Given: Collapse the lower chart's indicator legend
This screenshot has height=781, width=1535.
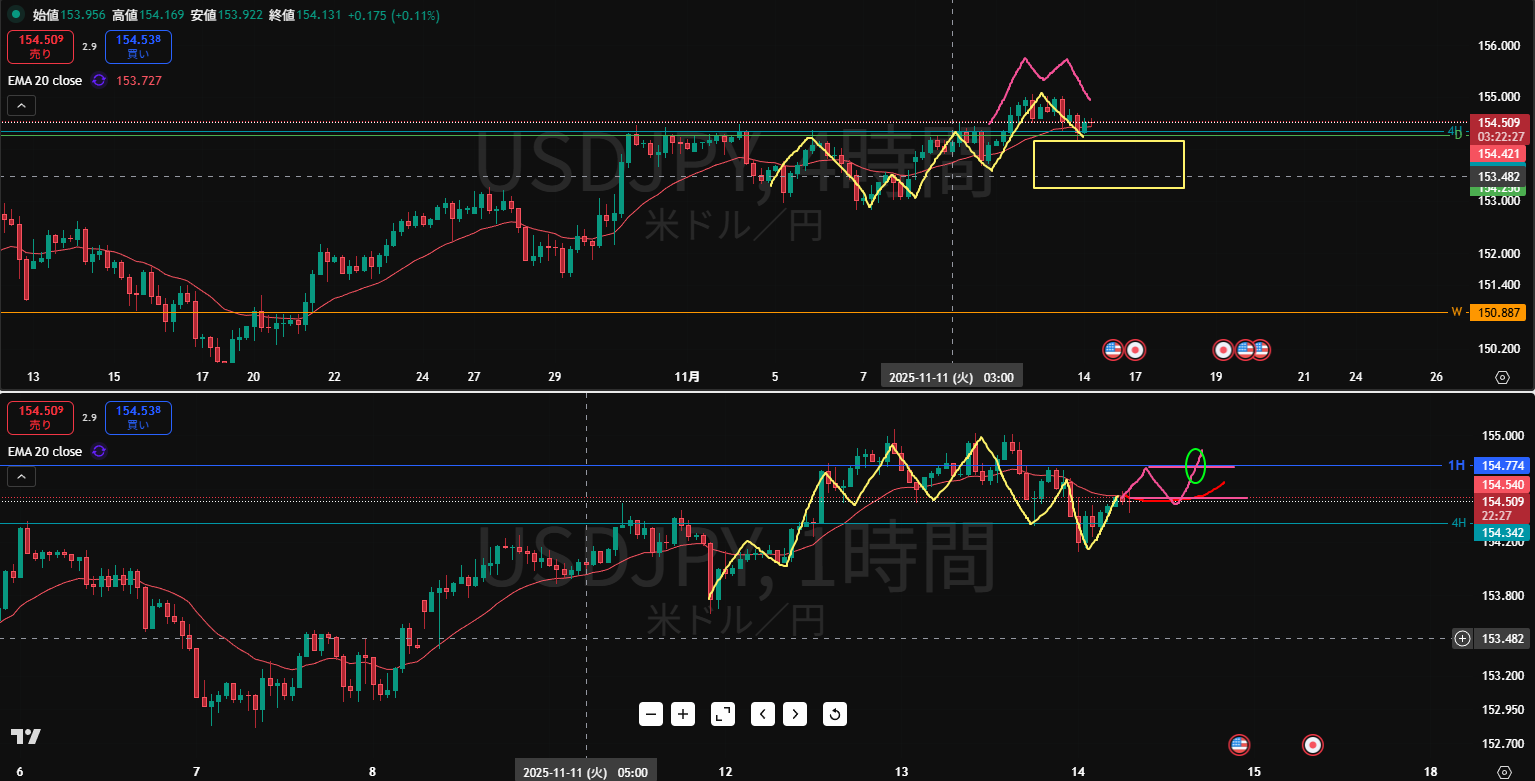Looking at the screenshot, I should tap(21, 476).
